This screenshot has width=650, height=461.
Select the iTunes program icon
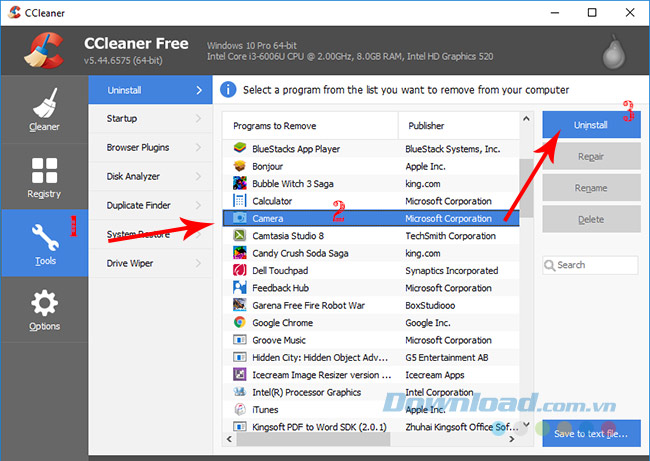[x=240, y=409]
